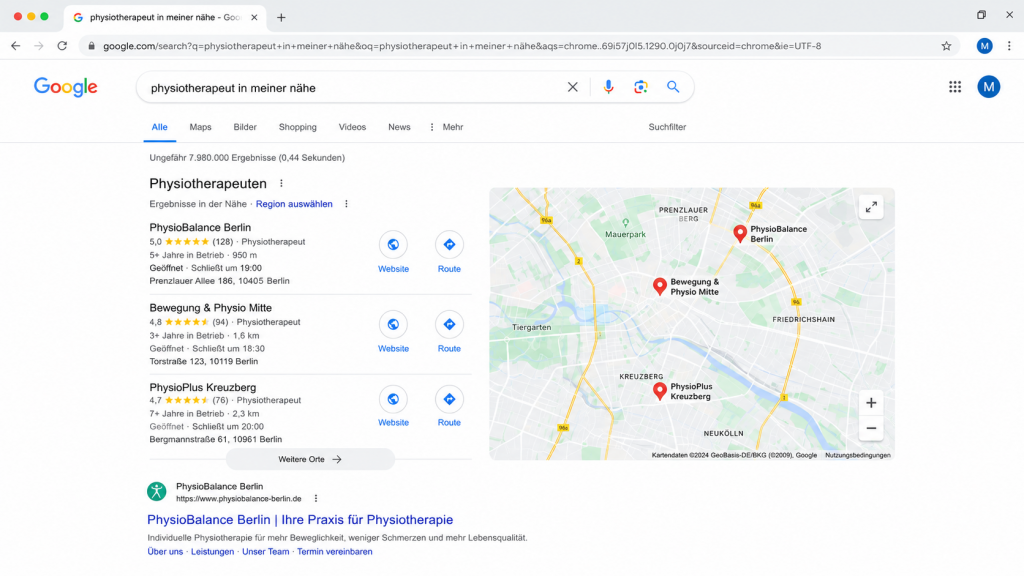Get route to Bewegung & Physio Mitte
Viewport: 1024px width, 576px height.
pyautogui.click(x=449, y=324)
